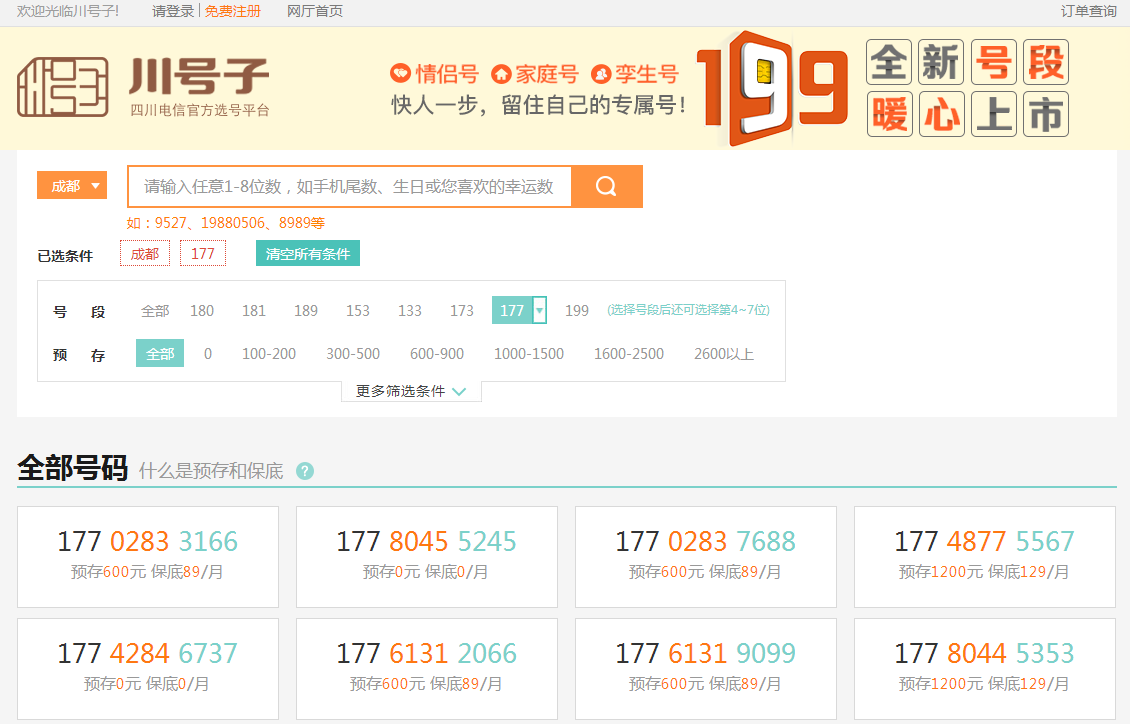Click the 家庭号 icon in banner
Image resolution: width=1130 pixels, height=724 pixels.
tap(502, 74)
